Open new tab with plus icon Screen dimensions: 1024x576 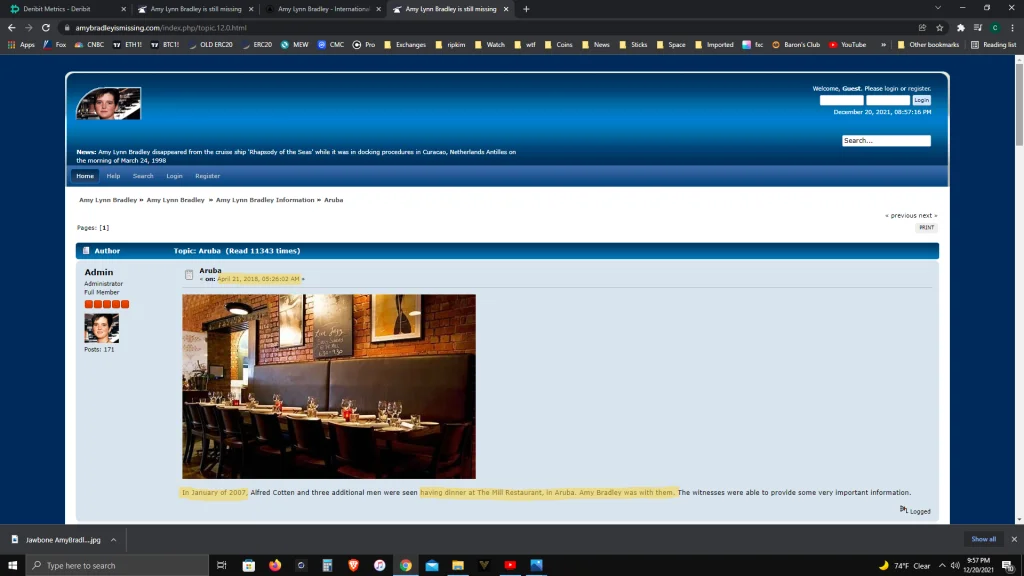tap(526, 9)
